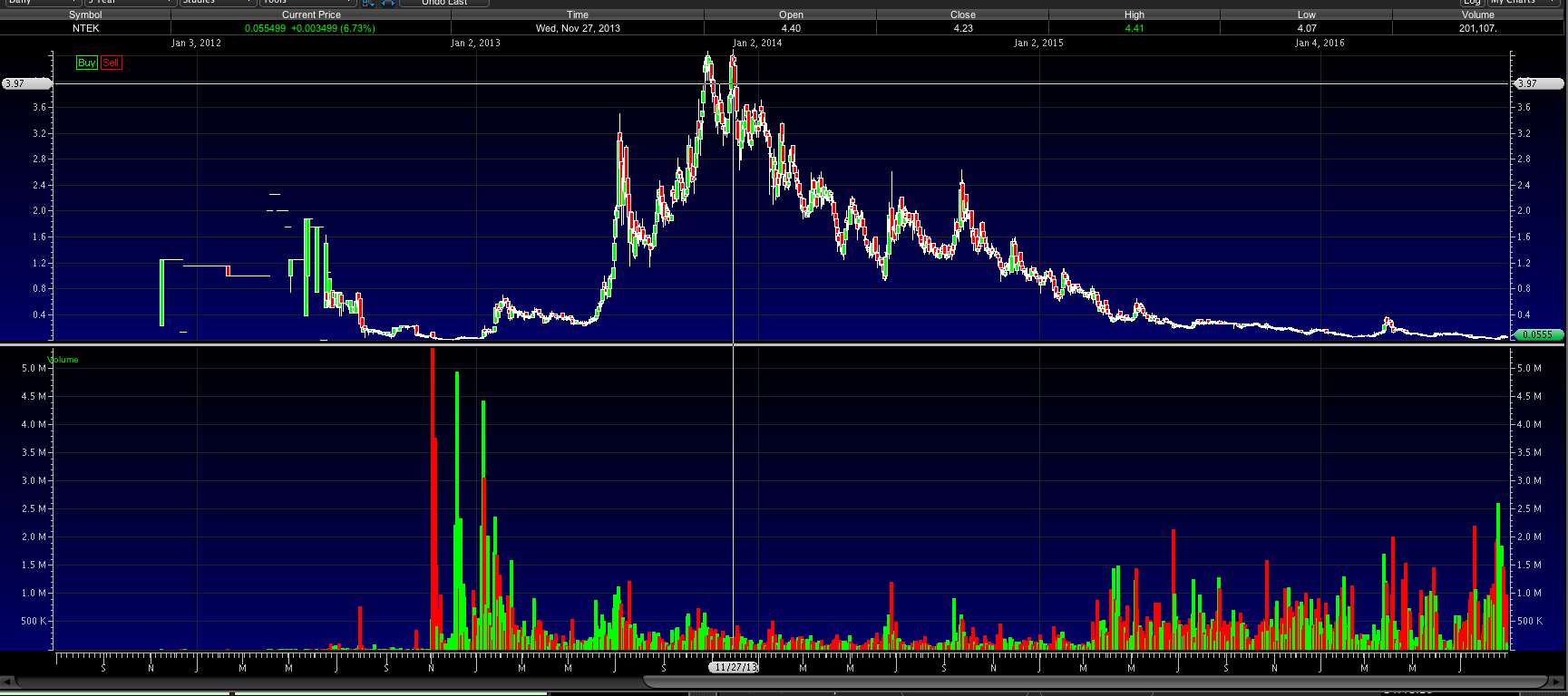Click the Open column header
Viewport: 1568px width, 696px height.
791,14
